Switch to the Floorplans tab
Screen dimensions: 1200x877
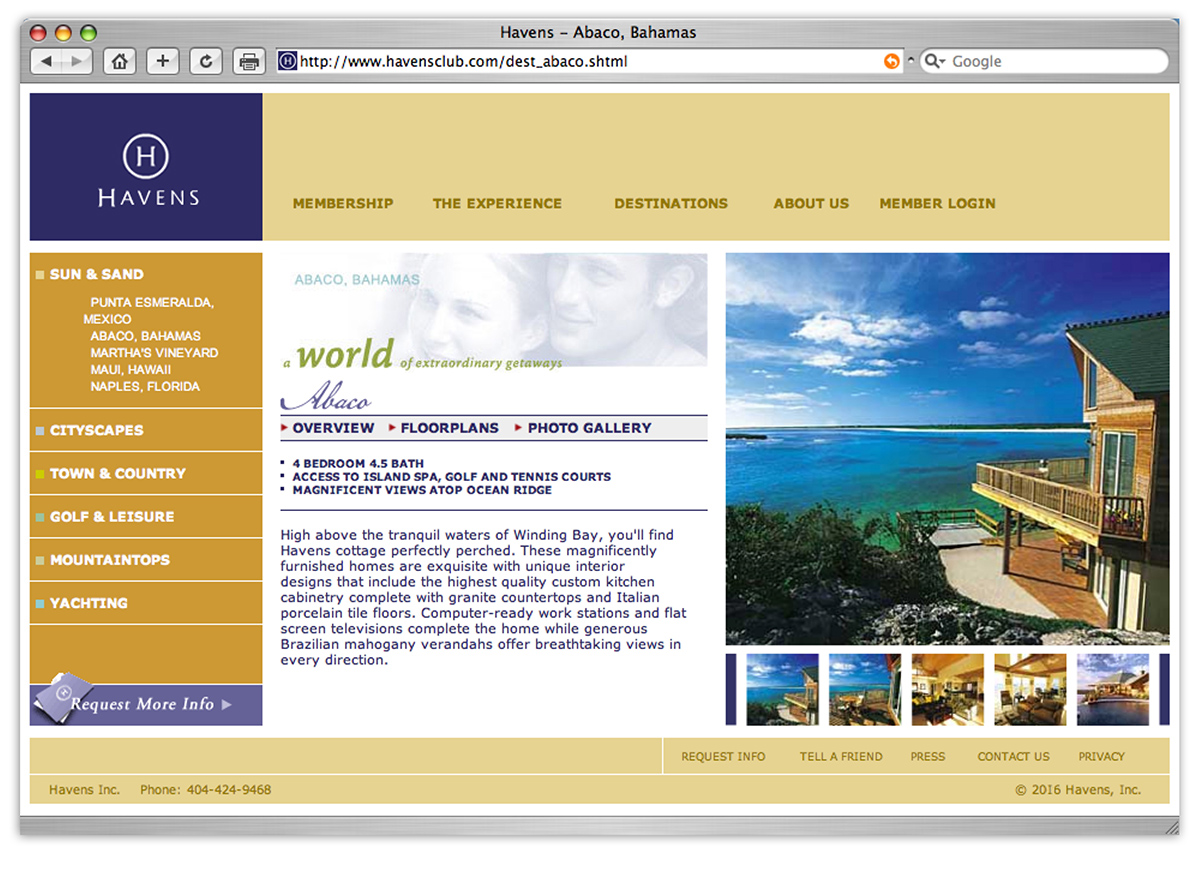449,428
